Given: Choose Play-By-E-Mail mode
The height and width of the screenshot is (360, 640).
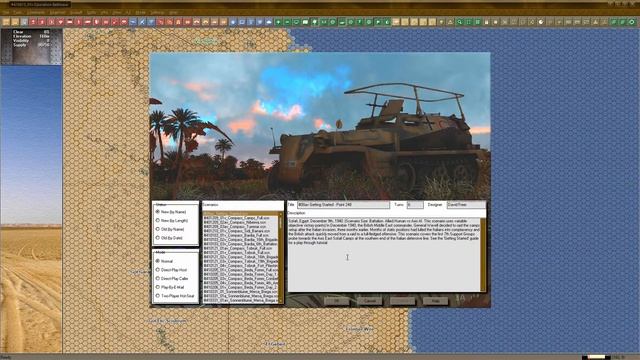Looking at the screenshot, I should [x=170, y=287].
